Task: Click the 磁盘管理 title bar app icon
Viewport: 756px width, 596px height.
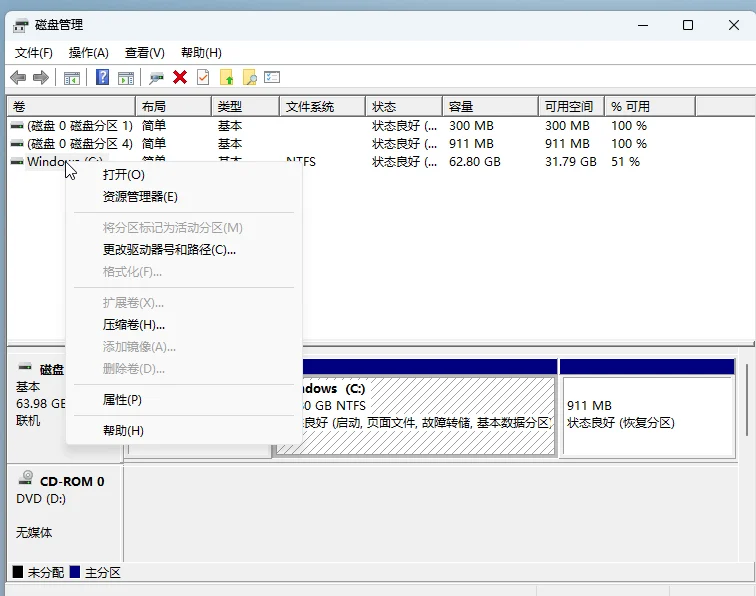Action: tap(21, 25)
